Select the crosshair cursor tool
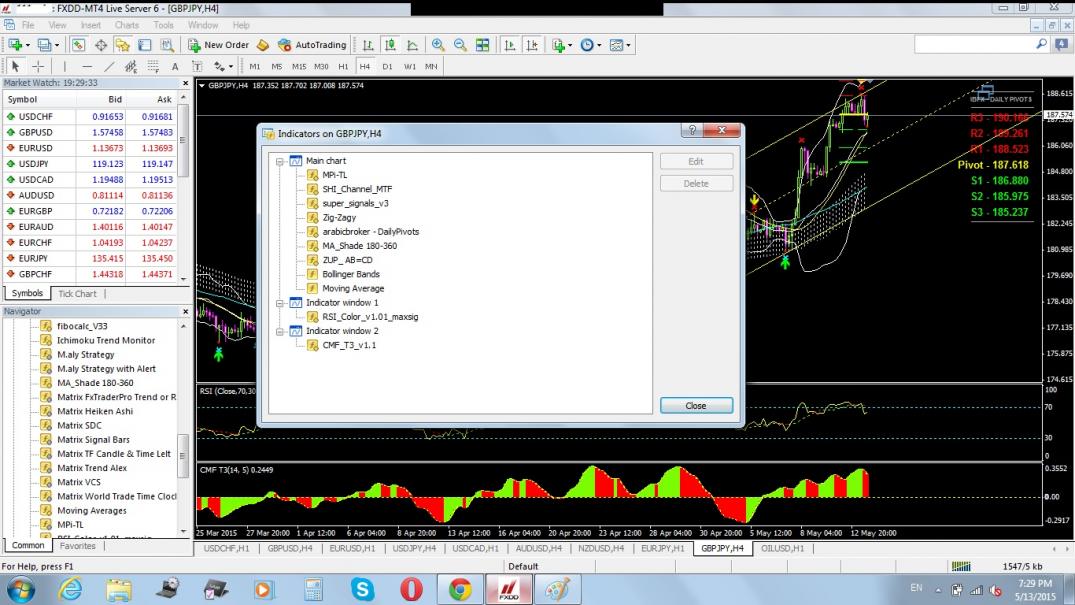 point(38,66)
